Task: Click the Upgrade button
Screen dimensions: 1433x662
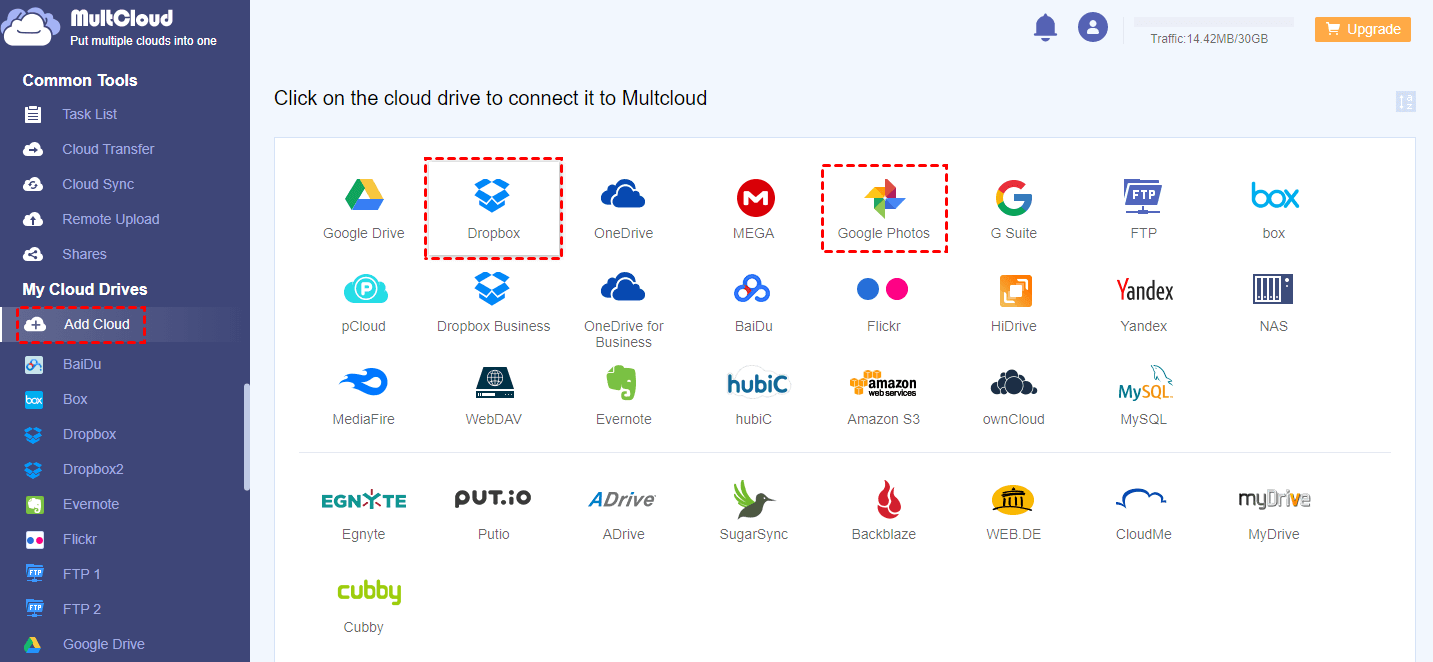Action: point(1363,29)
